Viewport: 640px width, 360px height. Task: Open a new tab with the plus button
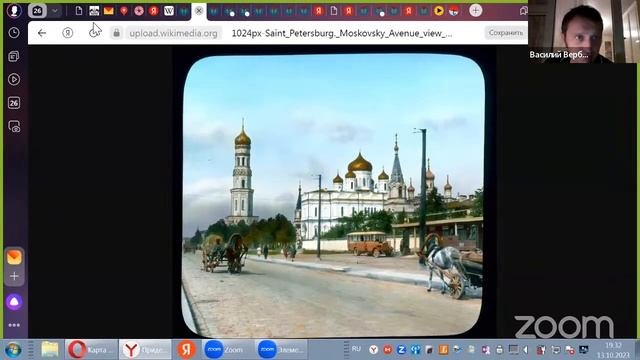[476, 11]
